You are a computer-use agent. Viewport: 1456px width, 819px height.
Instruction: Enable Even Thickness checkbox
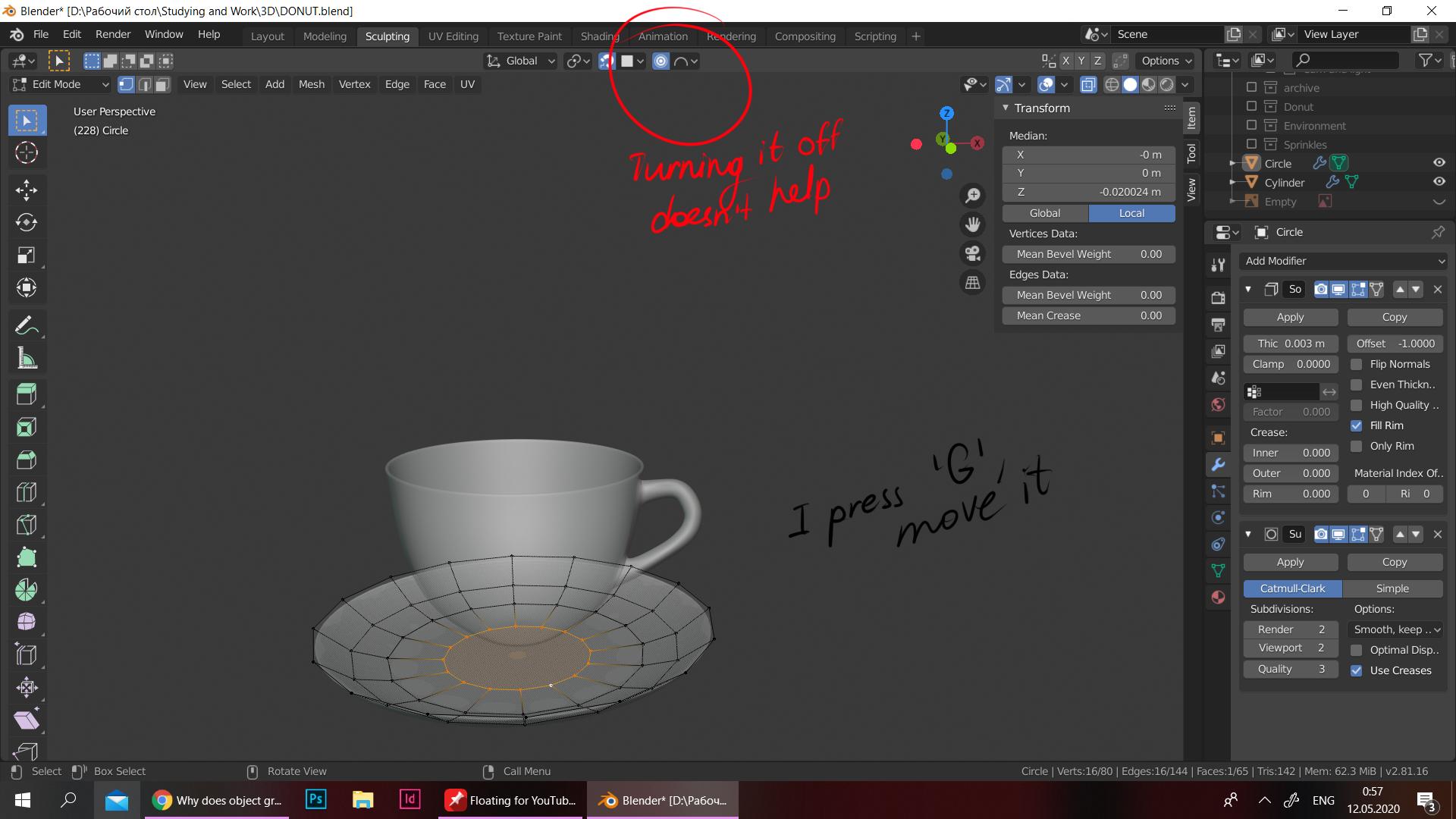click(x=1356, y=384)
